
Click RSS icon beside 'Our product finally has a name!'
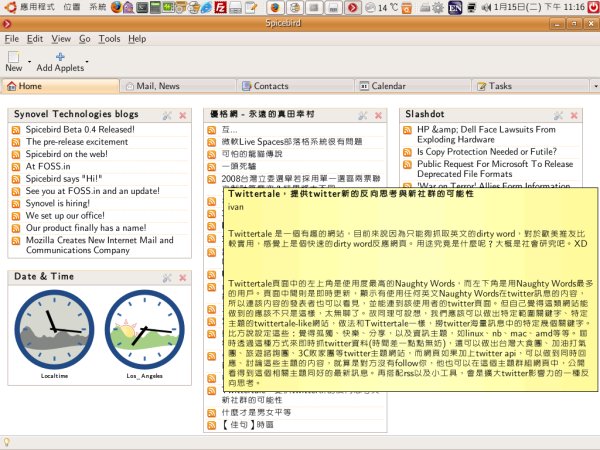click(16, 228)
